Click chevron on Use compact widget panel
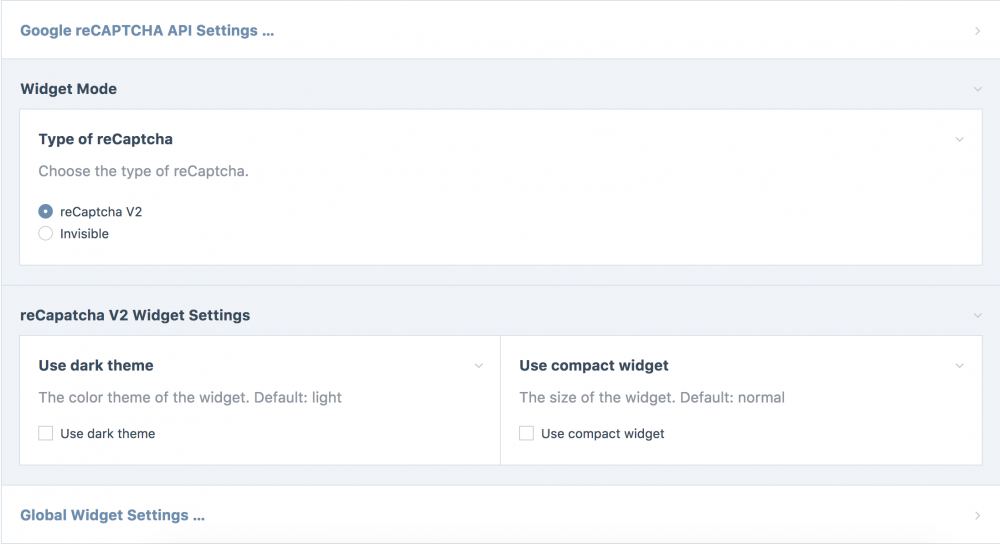This screenshot has width=1000, height=544. pos(959,366)
